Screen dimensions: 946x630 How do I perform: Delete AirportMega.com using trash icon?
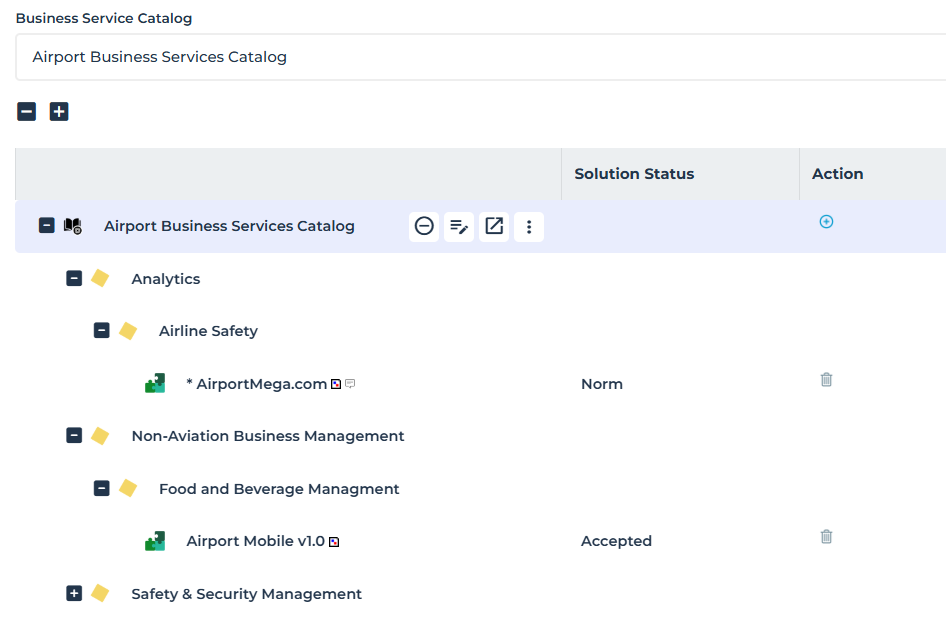[826, 380]
